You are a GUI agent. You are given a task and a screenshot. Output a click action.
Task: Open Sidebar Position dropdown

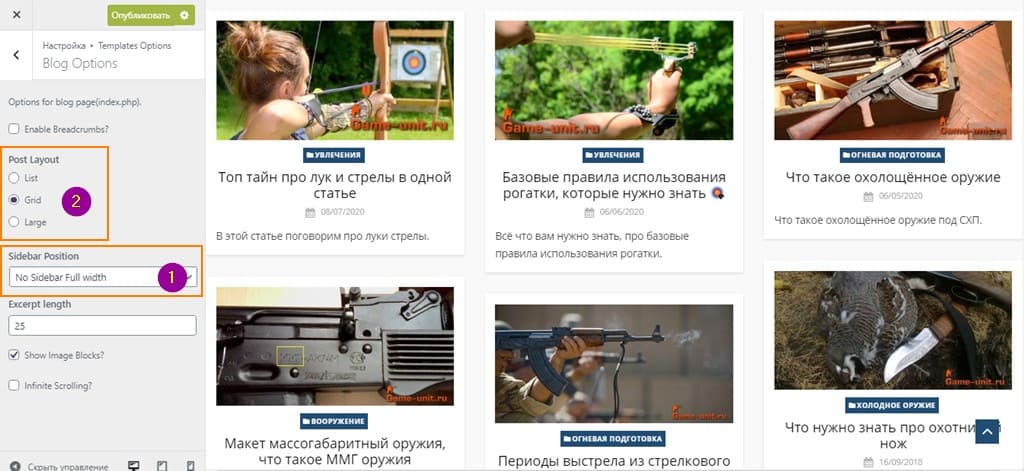103,277
